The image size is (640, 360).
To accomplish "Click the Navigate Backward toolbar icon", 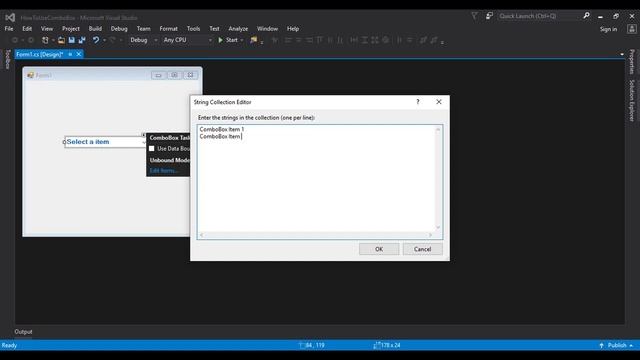I will click(15, 40).
